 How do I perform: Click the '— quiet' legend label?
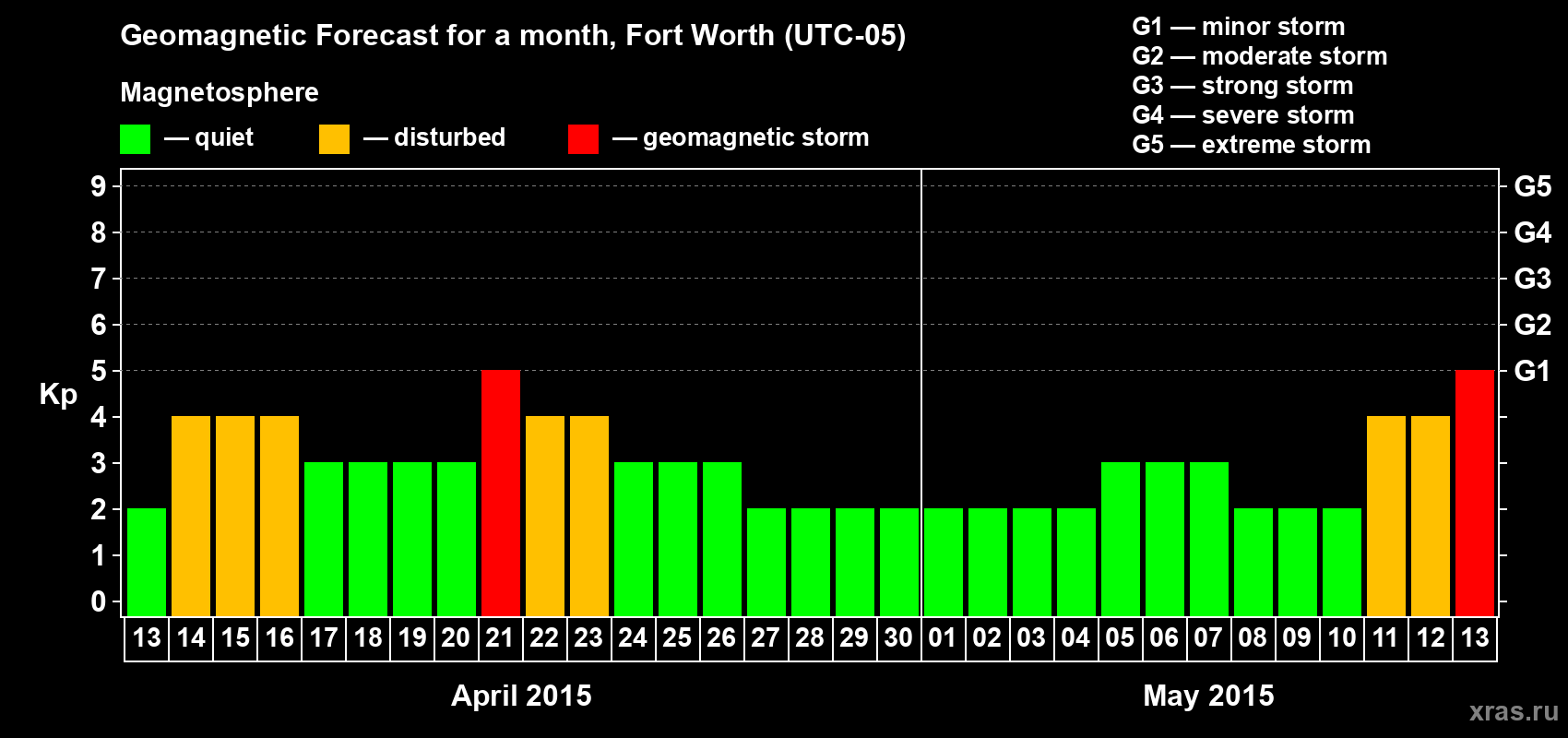click(x=208, y=137)
